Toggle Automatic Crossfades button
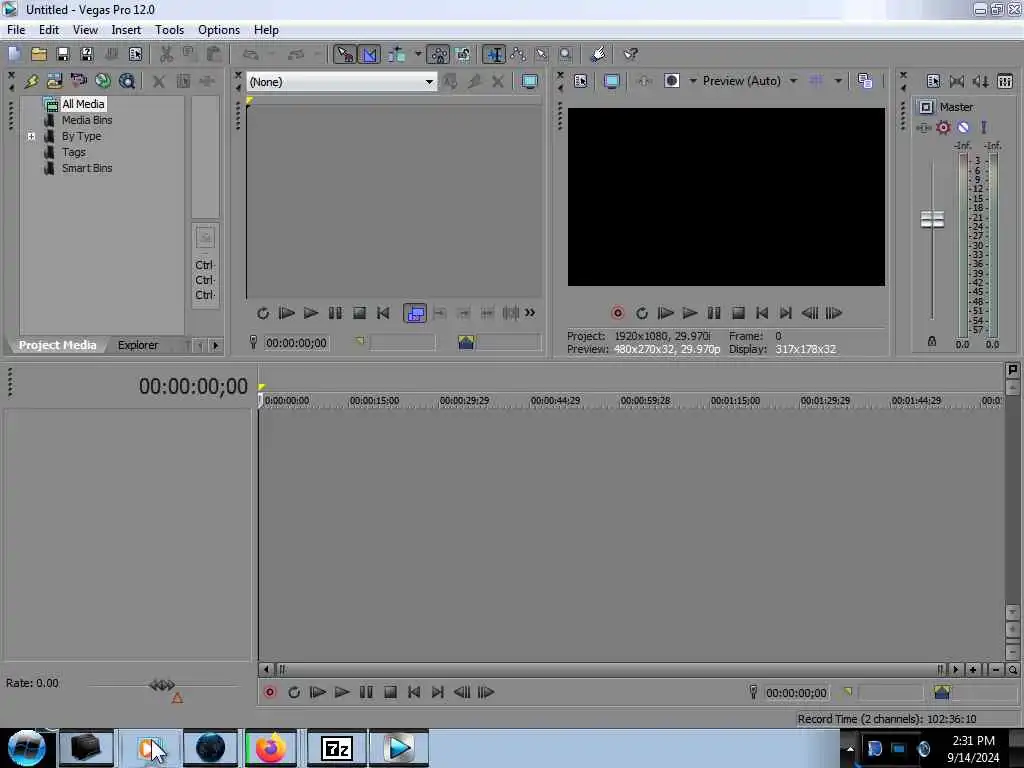Viewport: 1024px width, 768px height. [370, 55]
